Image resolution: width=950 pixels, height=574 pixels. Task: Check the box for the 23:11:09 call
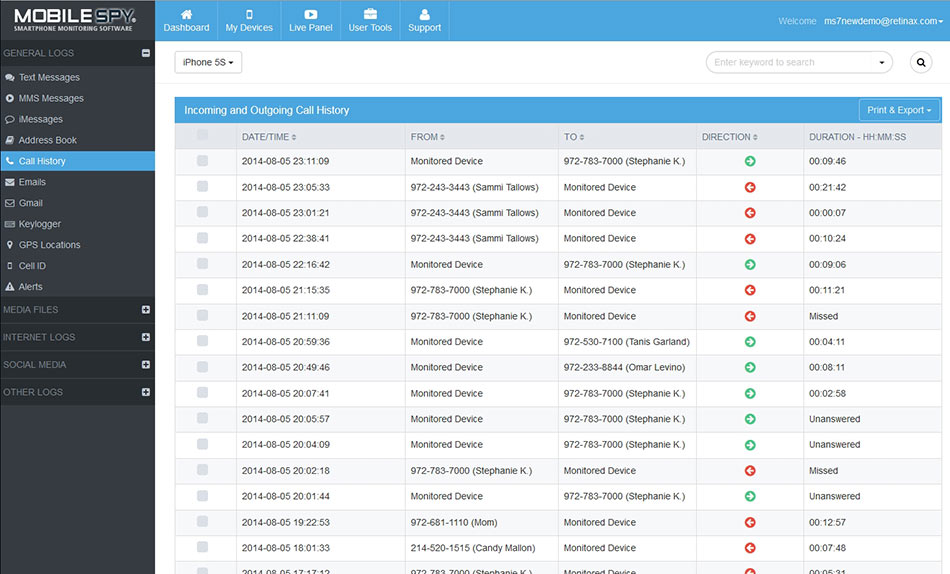pos(203,161)
